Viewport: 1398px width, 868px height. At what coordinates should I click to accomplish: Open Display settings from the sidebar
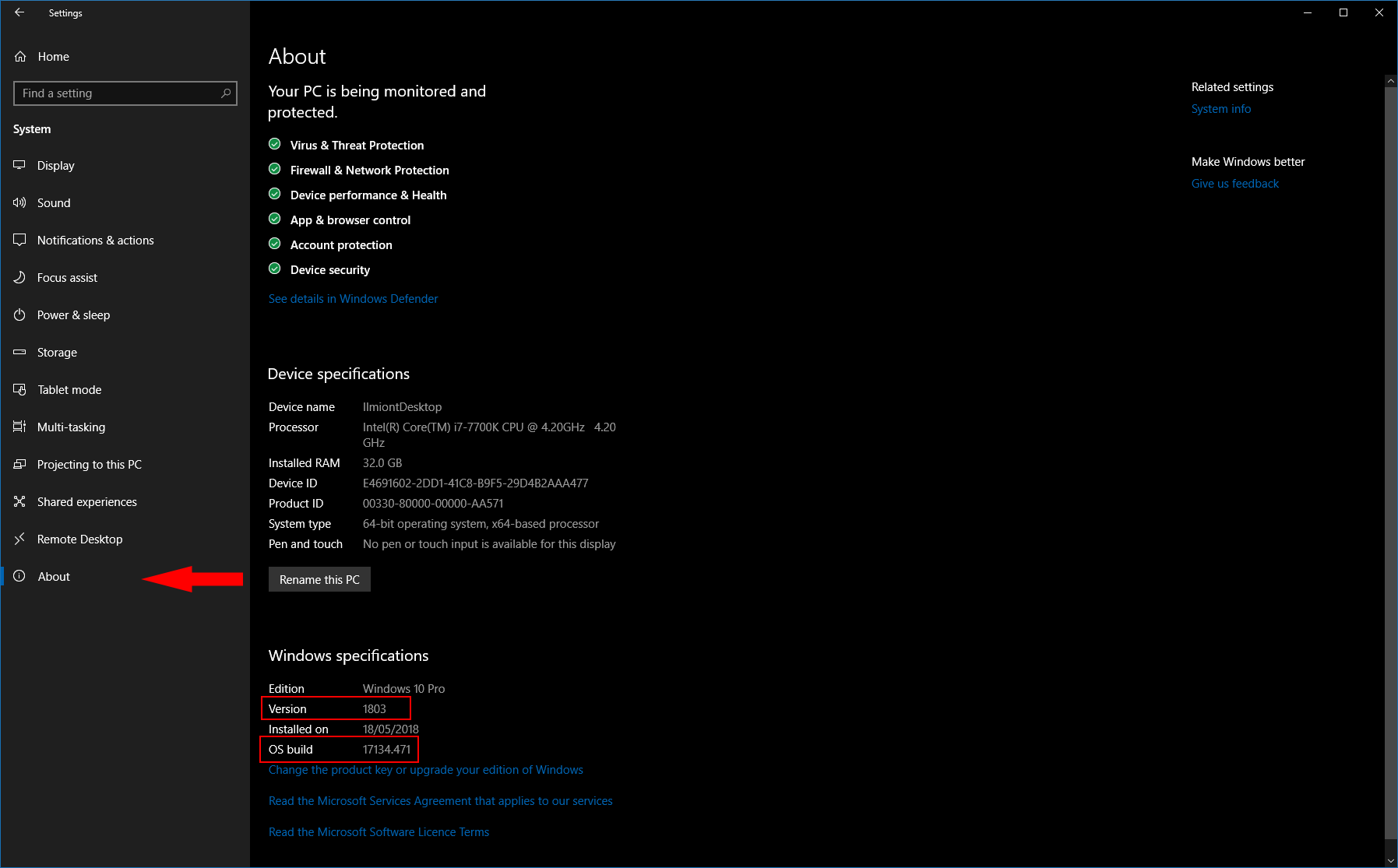click(56, 165)
